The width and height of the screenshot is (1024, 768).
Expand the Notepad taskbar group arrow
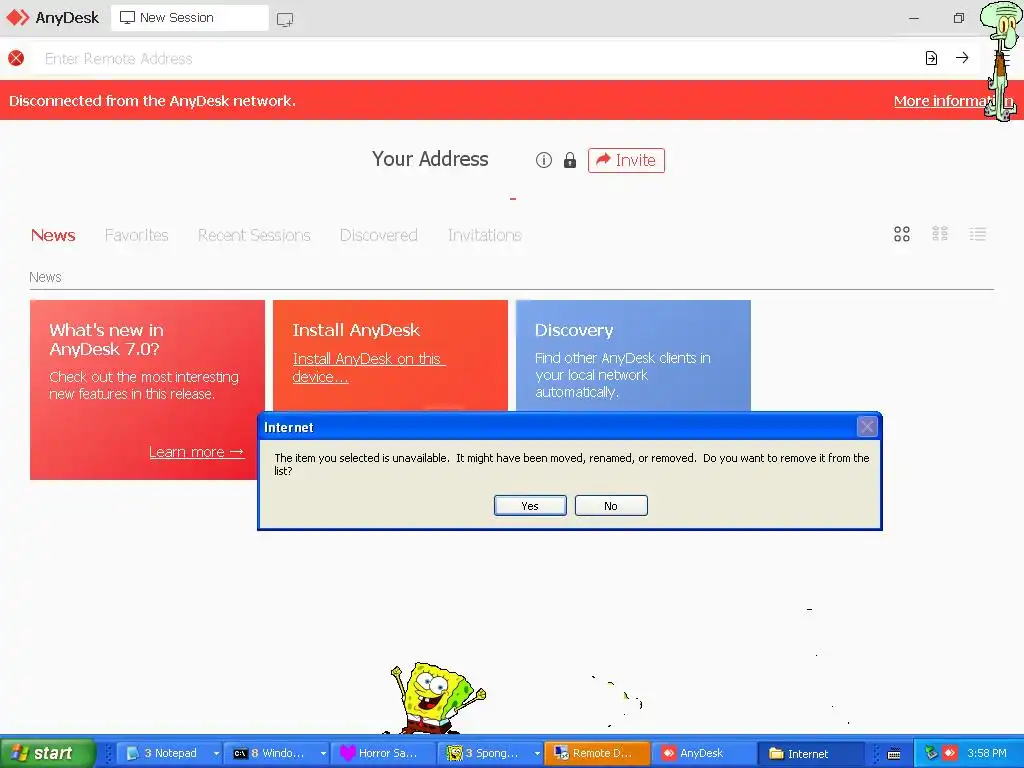216,754
